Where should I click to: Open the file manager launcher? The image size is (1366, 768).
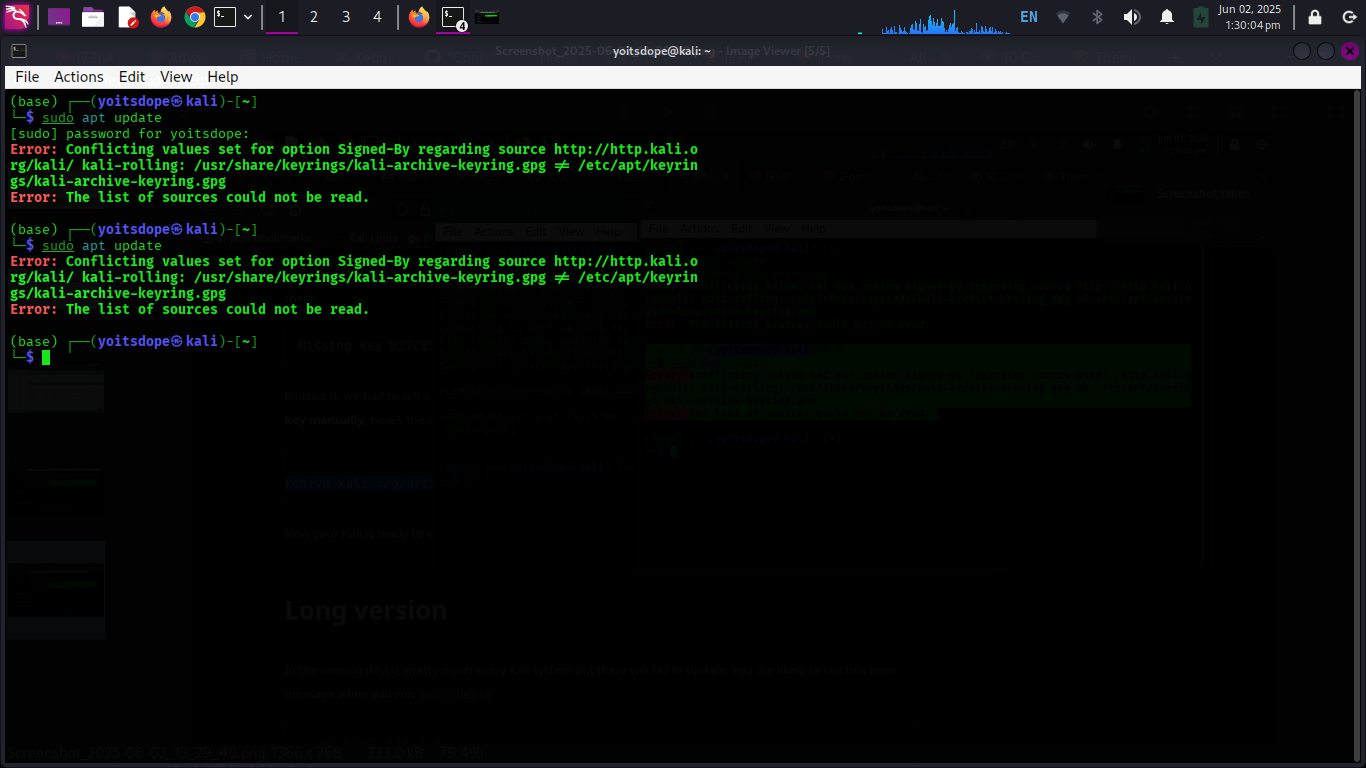tap(93, 17)
